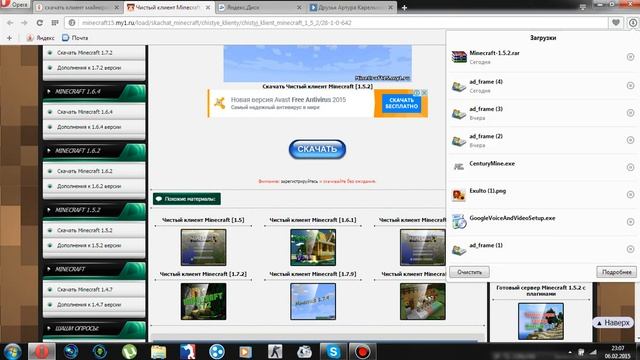Remove ad_frame (2) from downloads
This screenshot has height=360, width=640.
pos(630,140)
